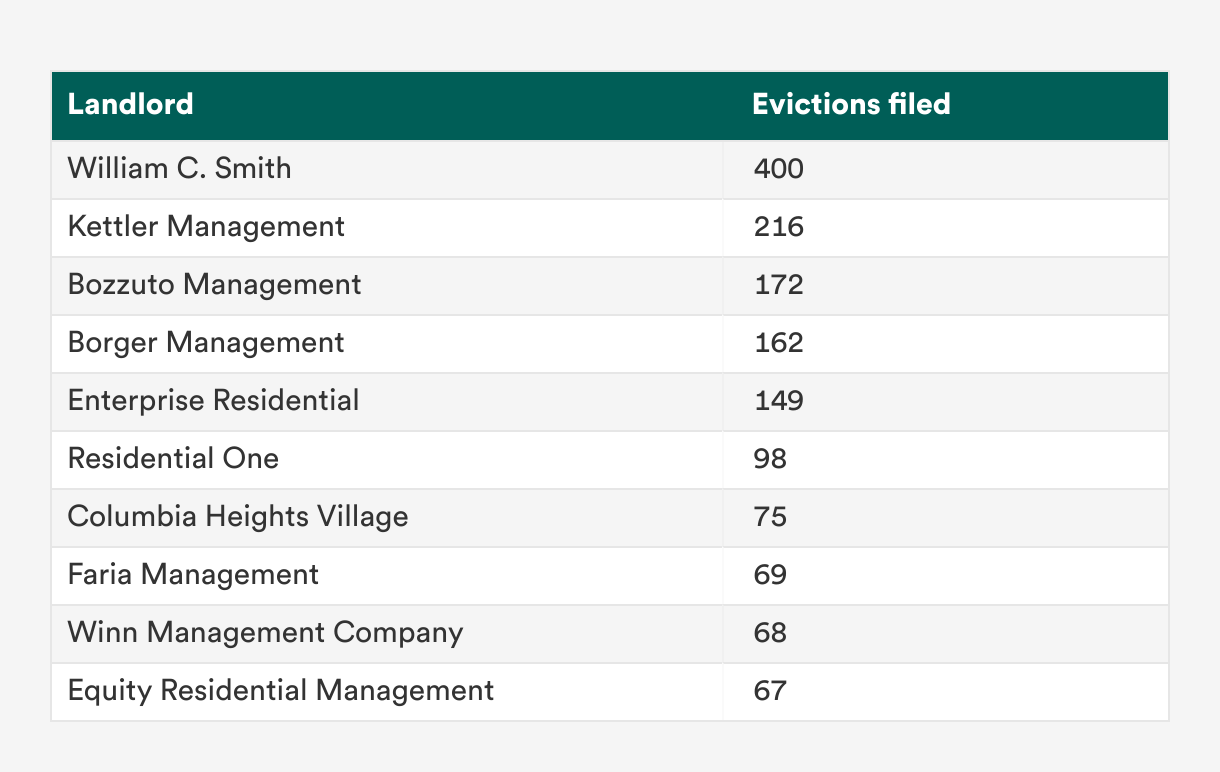Select the Faria Management landlord cell
Image resolution: width=1220 pixels, height=772 pixels.
click(193, 574)
